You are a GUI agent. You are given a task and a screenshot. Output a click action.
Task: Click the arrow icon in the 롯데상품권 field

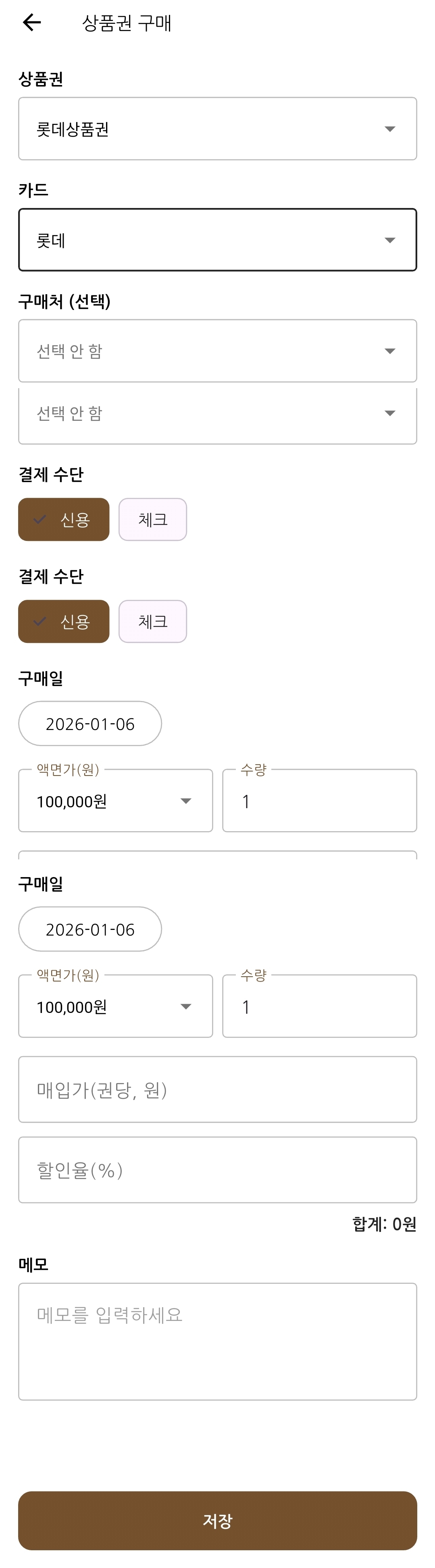(x=390, y=129)
